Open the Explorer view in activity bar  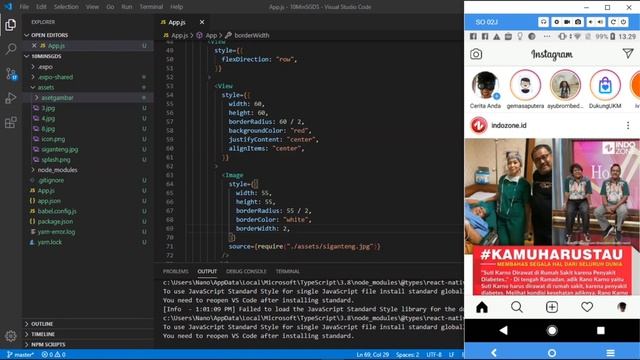point(11,25)
